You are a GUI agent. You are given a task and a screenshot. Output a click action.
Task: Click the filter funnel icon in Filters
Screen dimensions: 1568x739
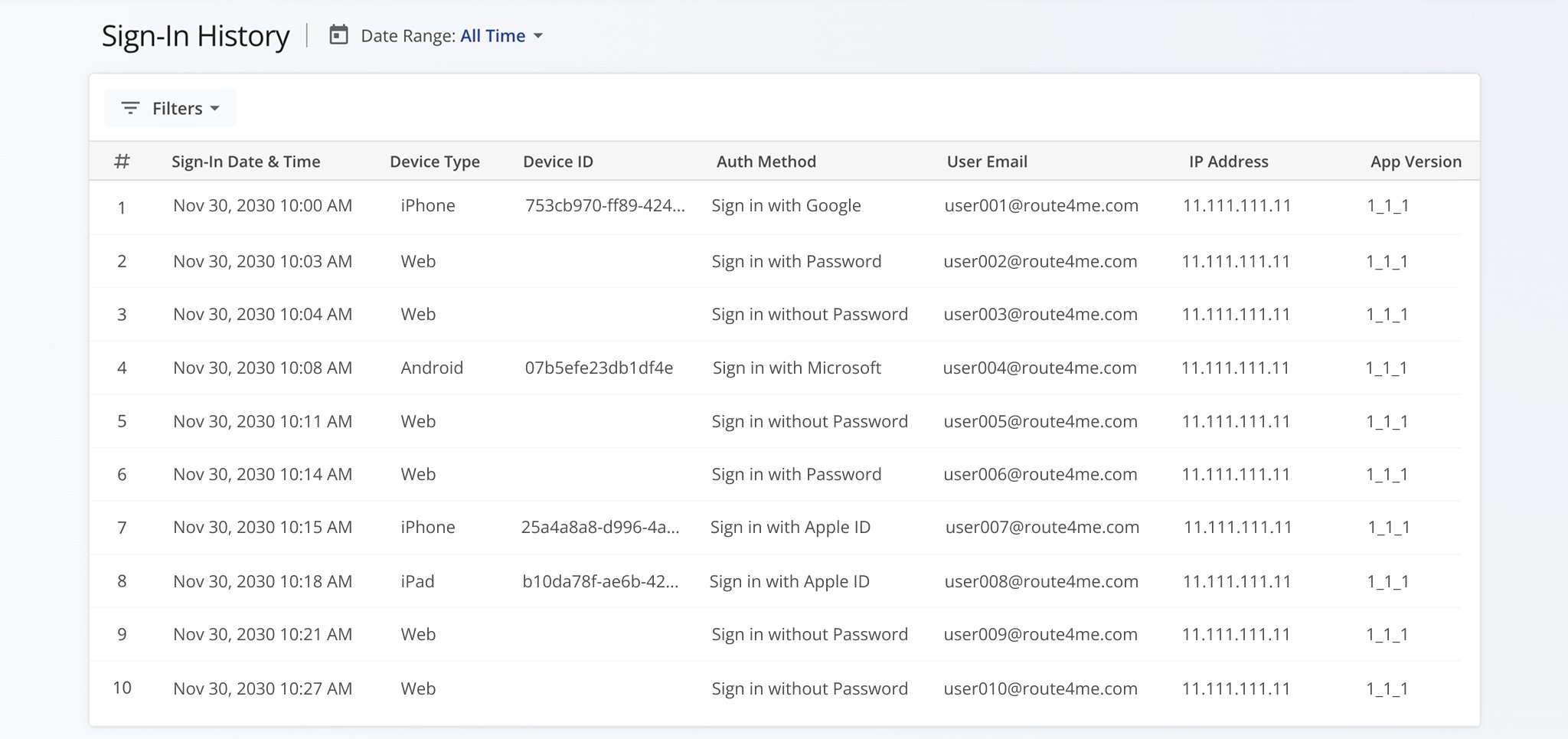coord(129,108)
